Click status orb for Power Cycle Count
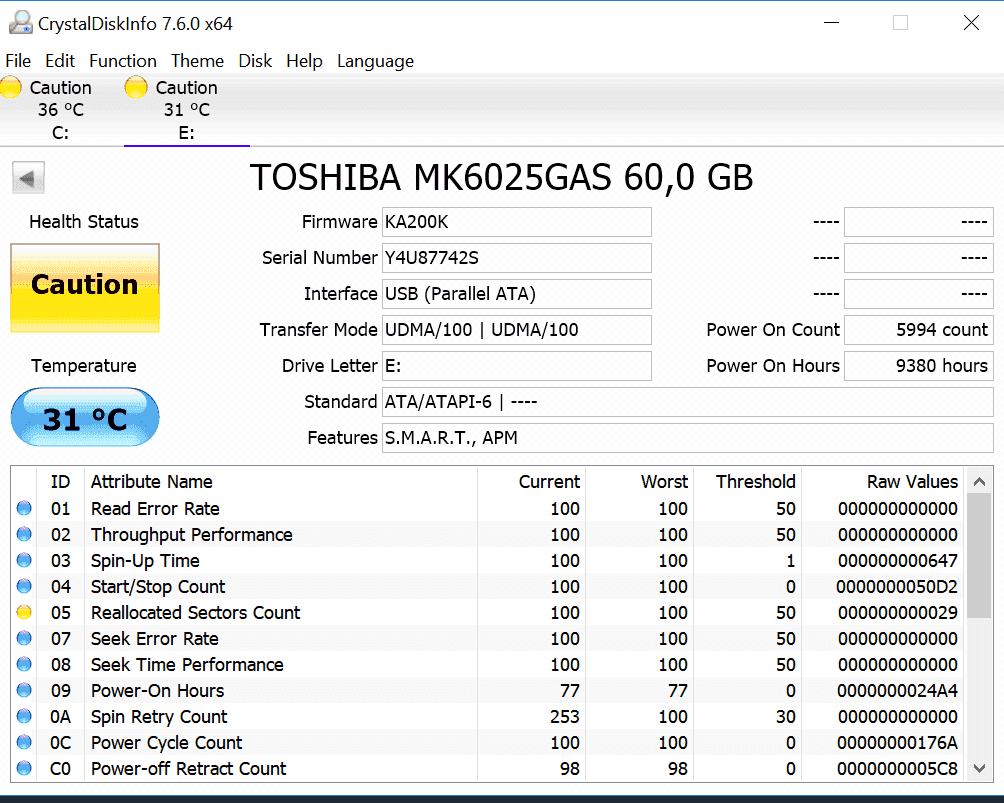The width and height of the screenshot is (1004, 803). pos(24,742)
